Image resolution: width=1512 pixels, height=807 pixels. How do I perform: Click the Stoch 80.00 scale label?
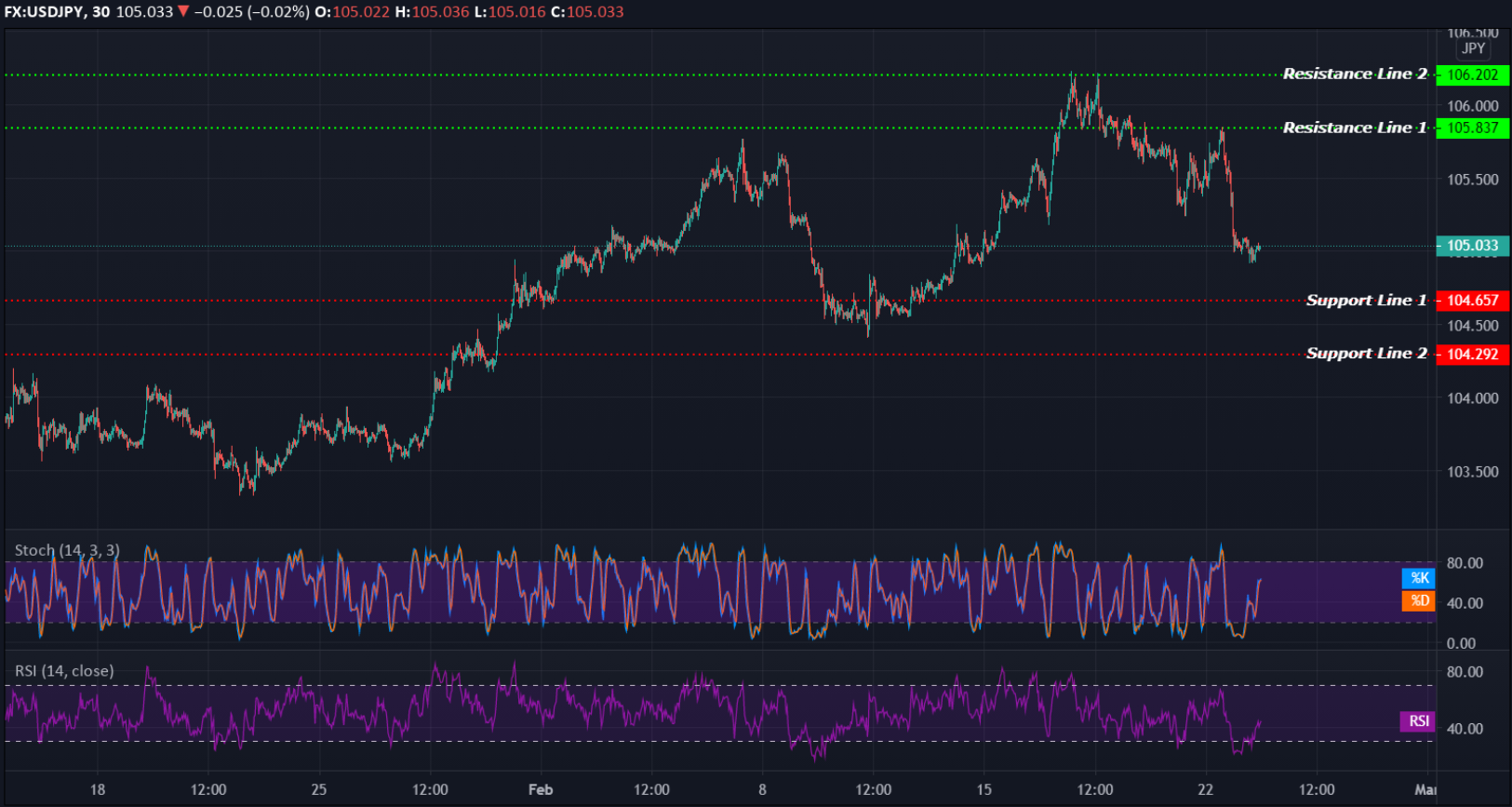1465,563
